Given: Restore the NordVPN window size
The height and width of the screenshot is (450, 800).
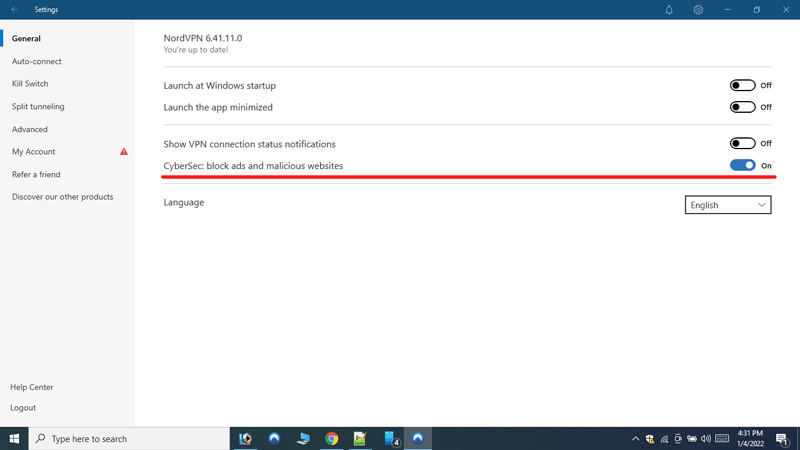Looking at the screenshot, I should [x=757, y=10].
